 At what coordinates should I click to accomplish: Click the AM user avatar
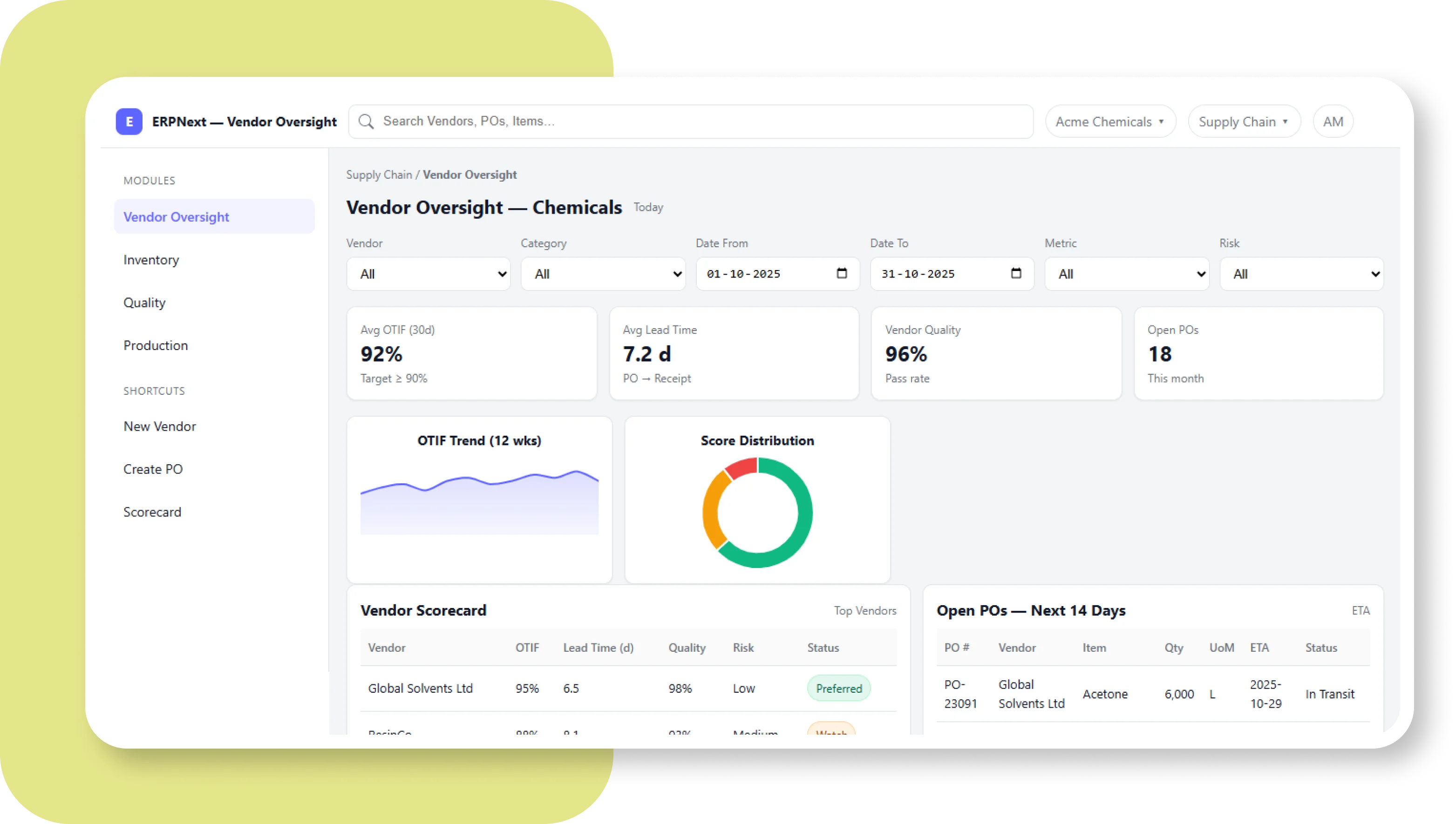pos(1333,121)
